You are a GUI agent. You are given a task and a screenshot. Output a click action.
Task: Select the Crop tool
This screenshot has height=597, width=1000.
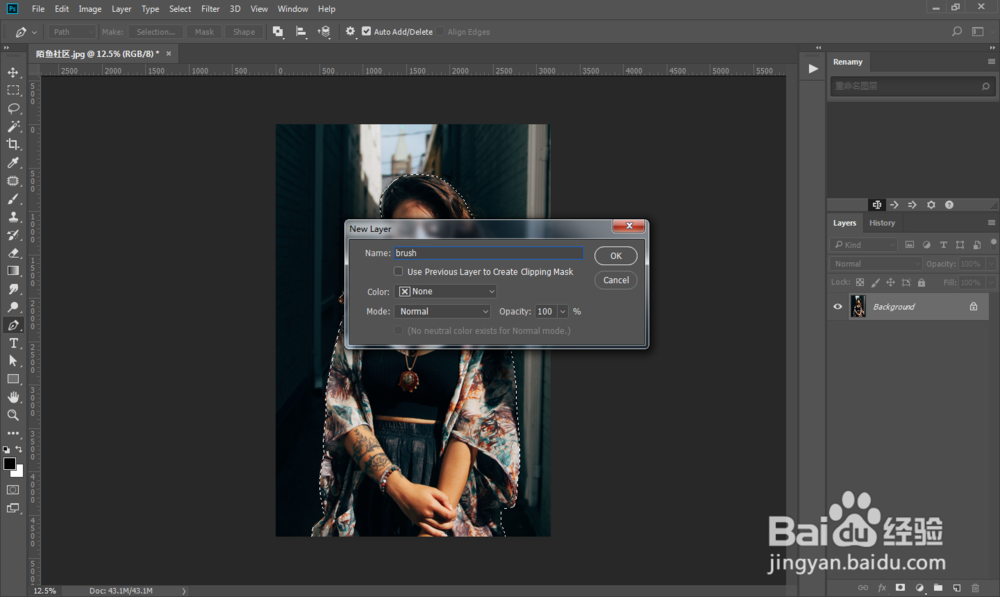[13, 144]
